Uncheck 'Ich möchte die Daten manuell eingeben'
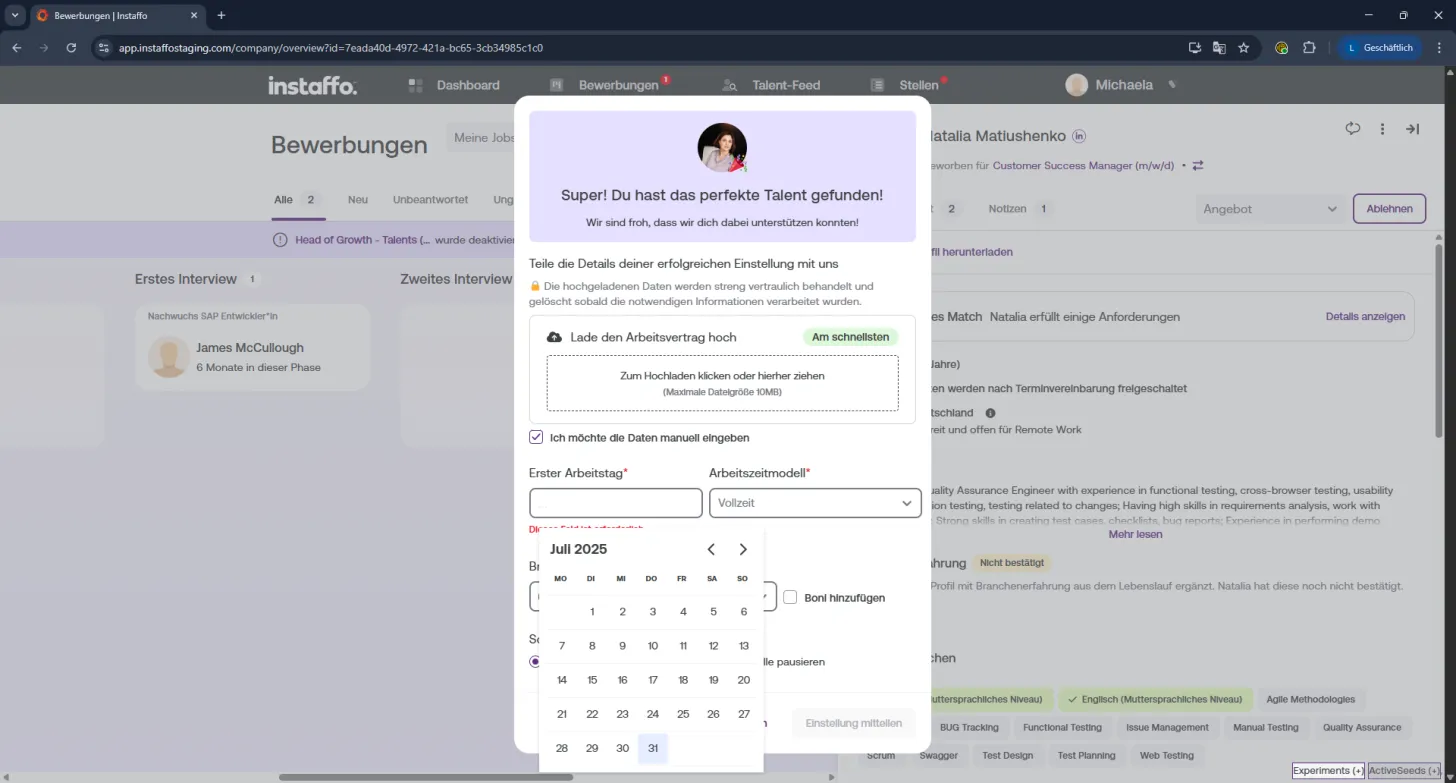 click(536, 437)
